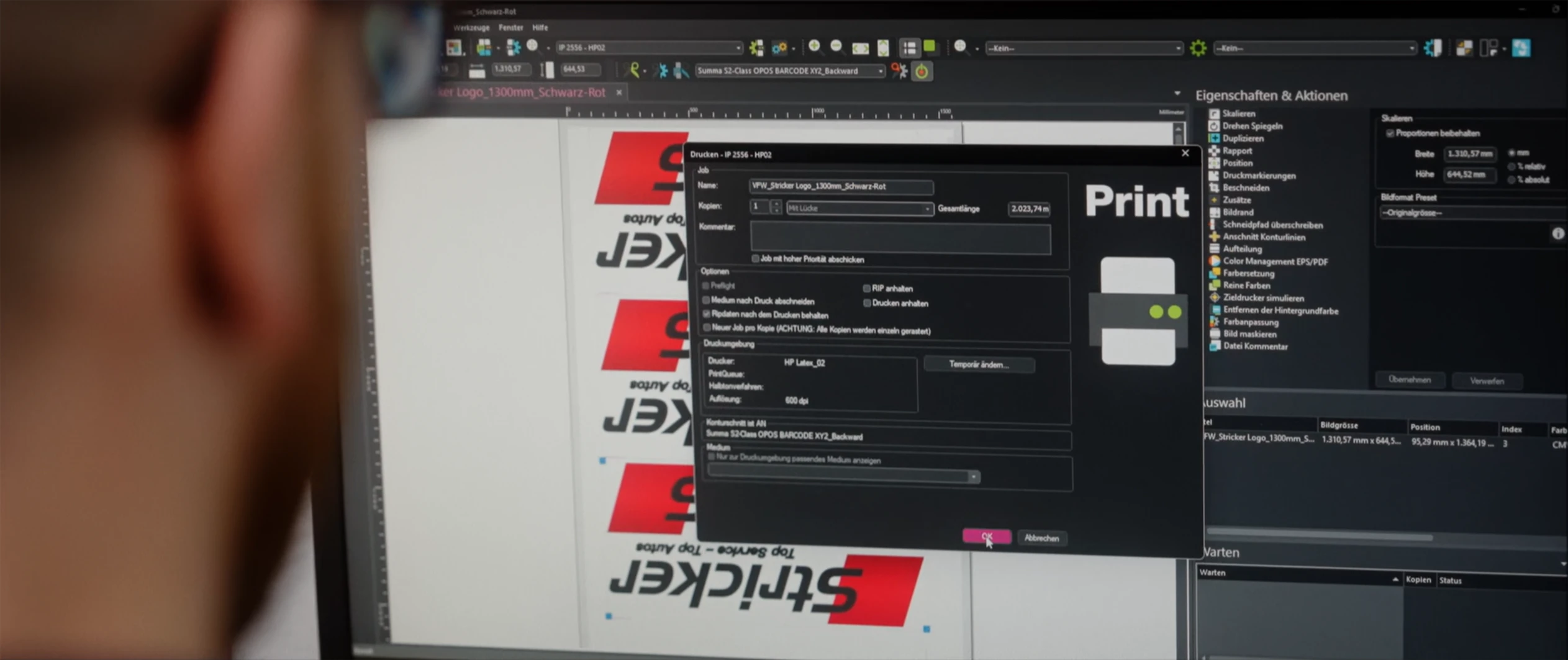This screenshot has width=1568, height=660.
Task: Open the Fenster menu
Action: [510, 28]
